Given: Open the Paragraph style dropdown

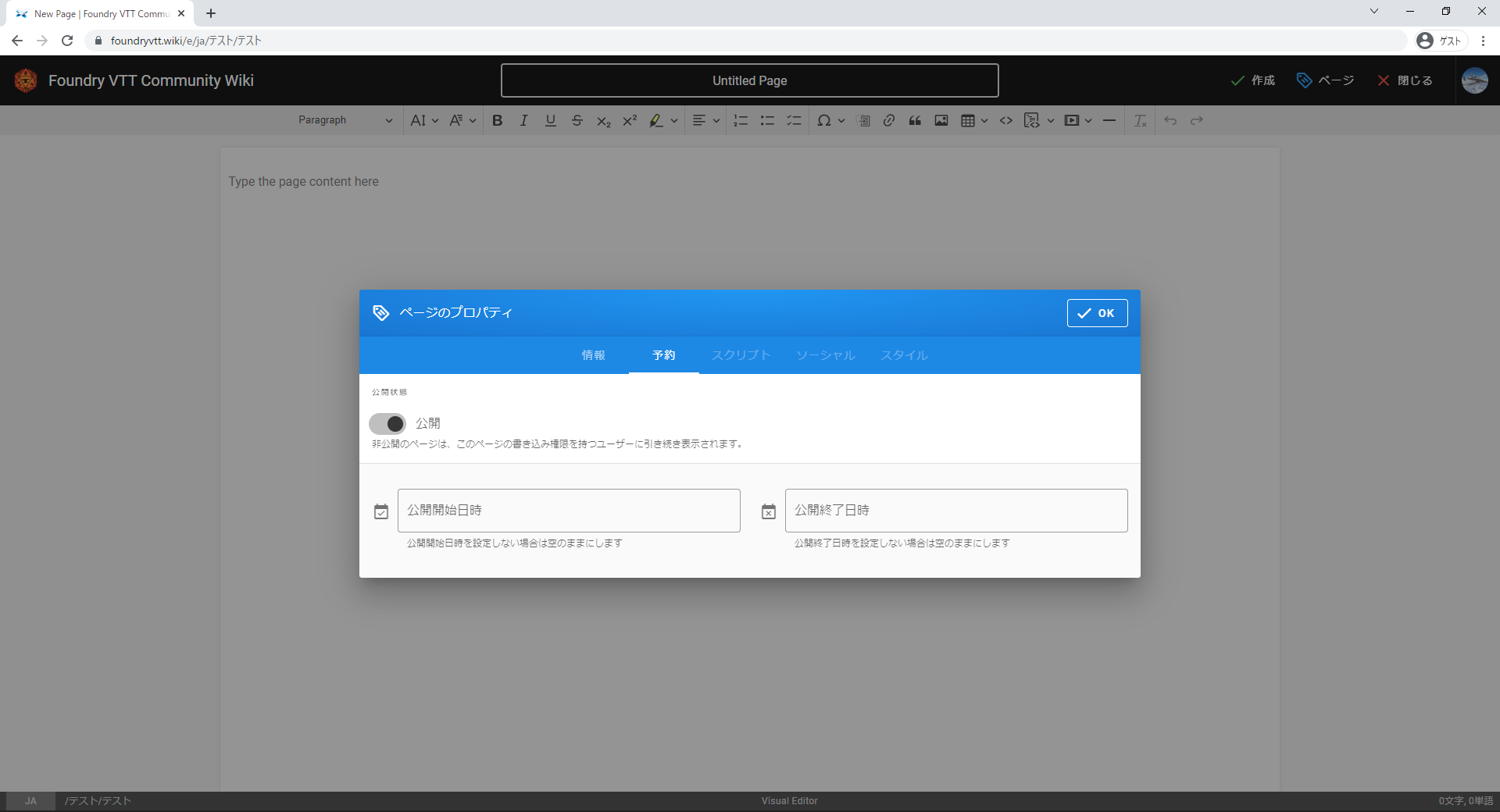Looking at the screenshot, I should [x=345, y=120].
